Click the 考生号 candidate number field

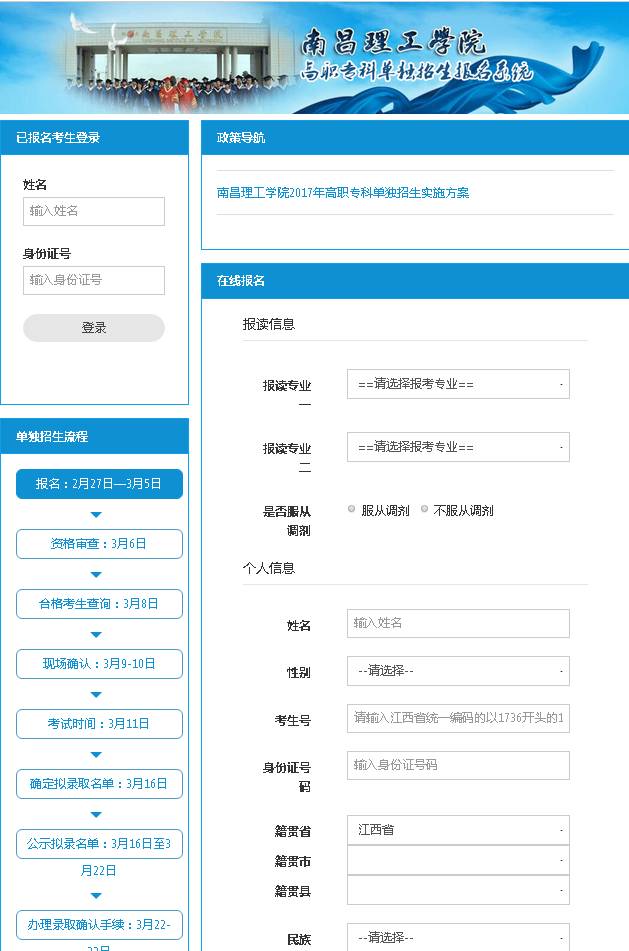point(458,718)
